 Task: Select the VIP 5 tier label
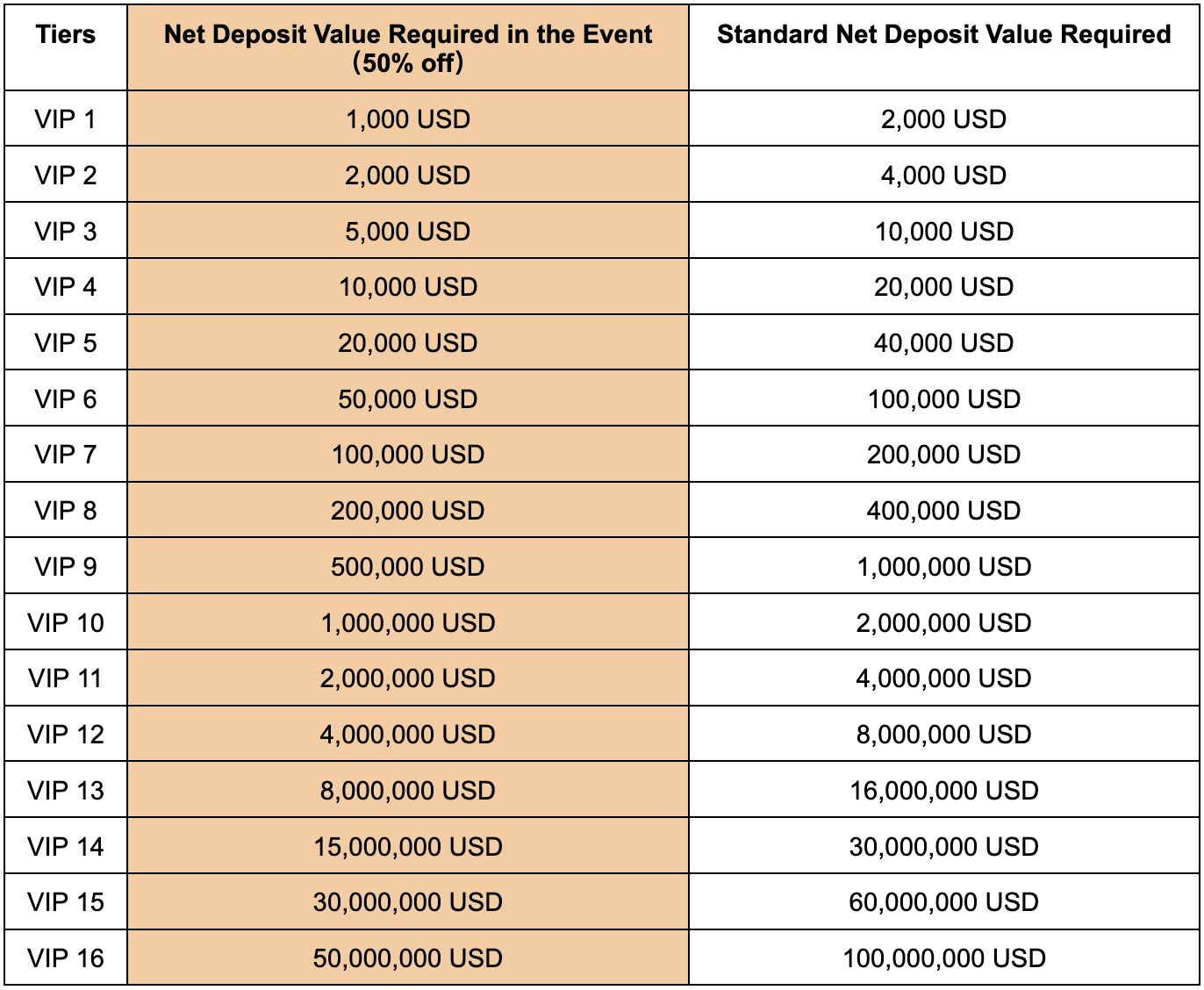tap(66, 343)
